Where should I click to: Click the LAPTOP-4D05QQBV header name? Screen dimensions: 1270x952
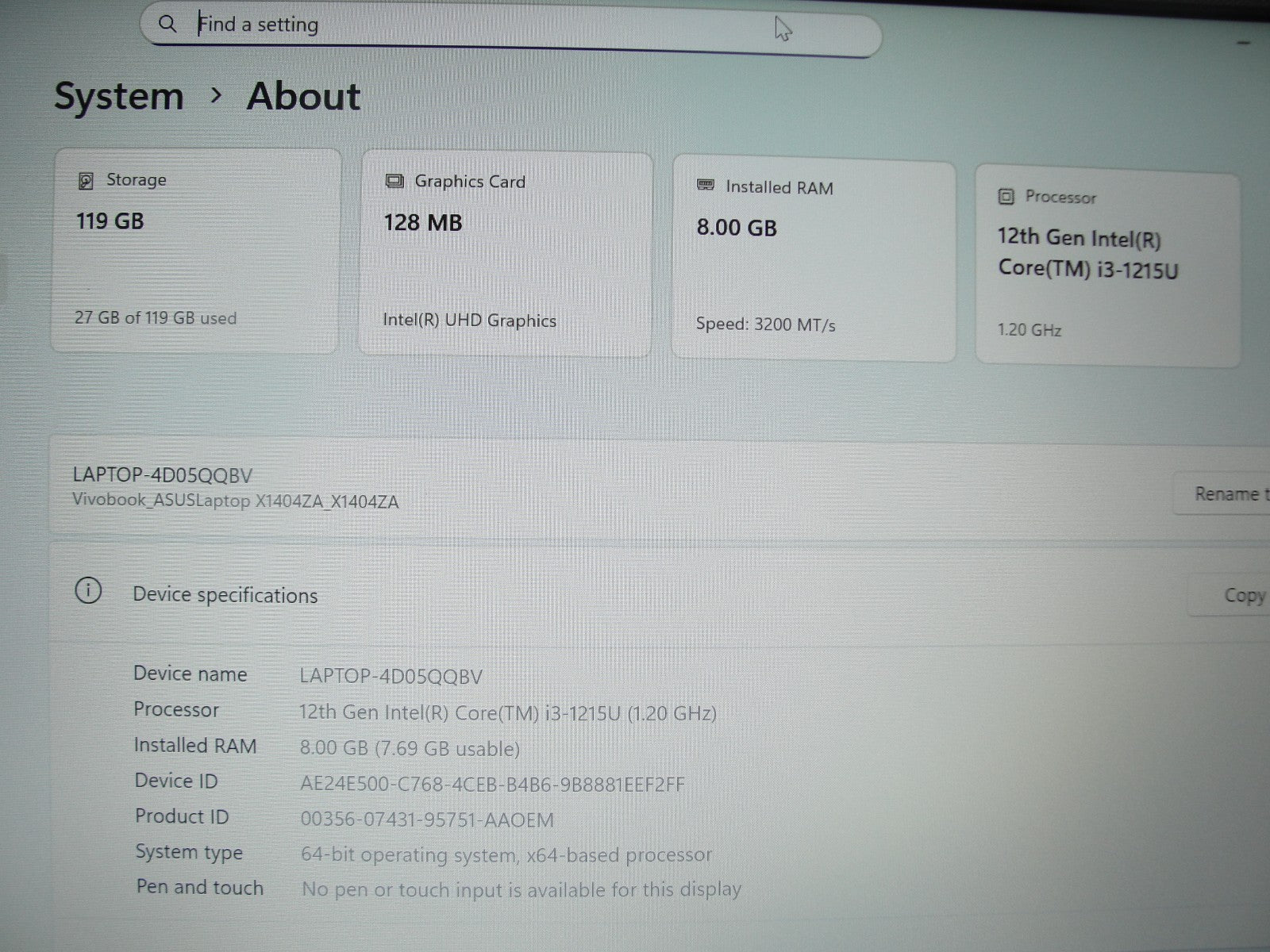click(163, 475)
